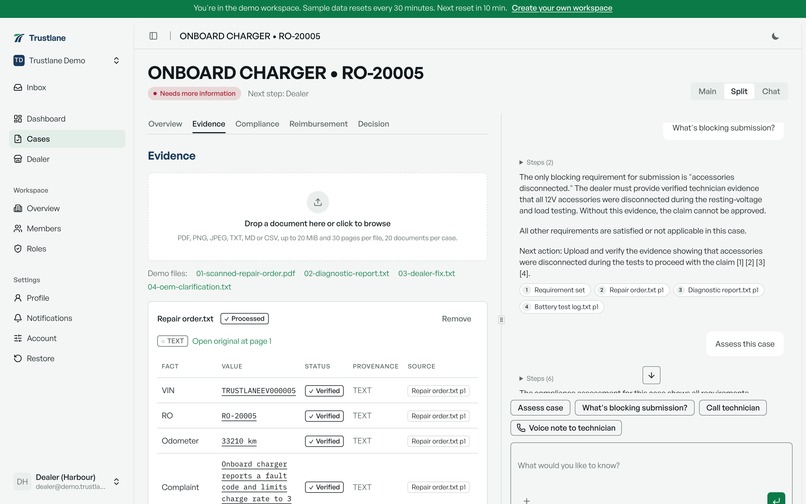
Task: Open demo file 04-oem-clarification.txt
Action: pos(189,287)
